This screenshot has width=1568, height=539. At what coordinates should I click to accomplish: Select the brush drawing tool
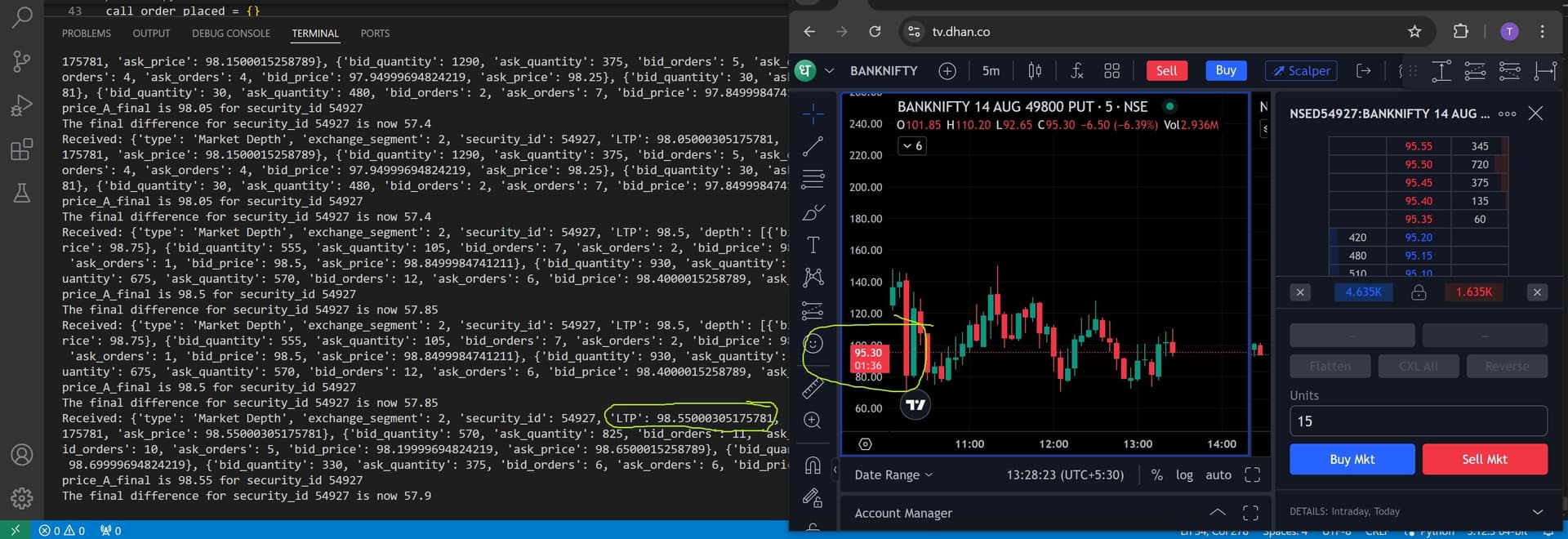click(x=813, y=212)
